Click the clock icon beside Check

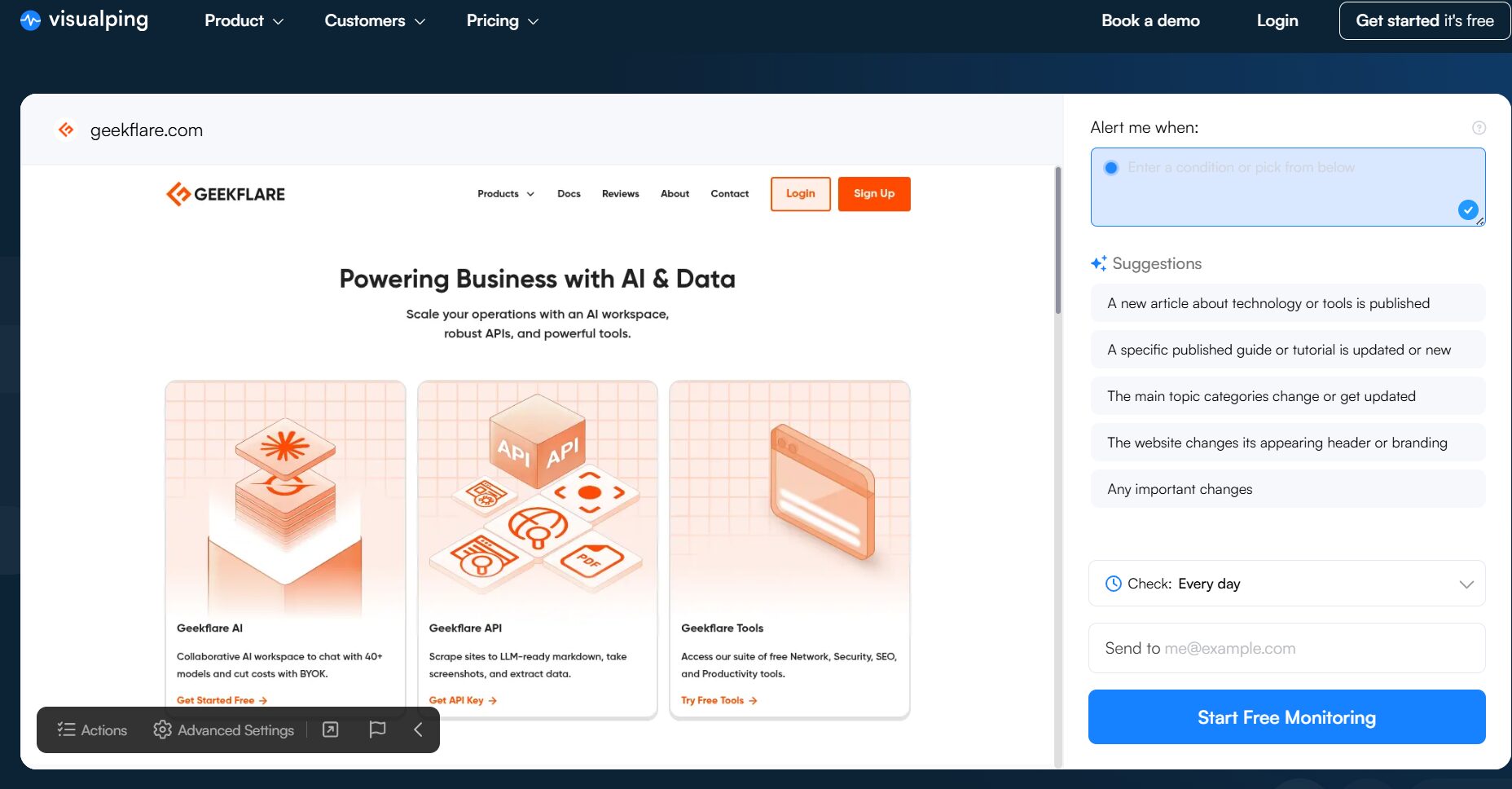point(1113,584)
